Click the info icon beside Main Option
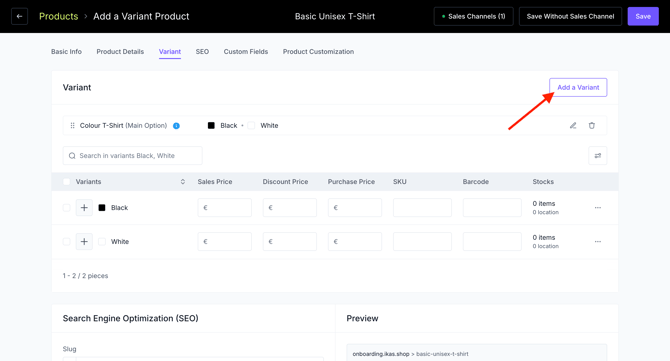Viewport: 670px width, 361px height. pyautogui.click(x=176, y=126)
